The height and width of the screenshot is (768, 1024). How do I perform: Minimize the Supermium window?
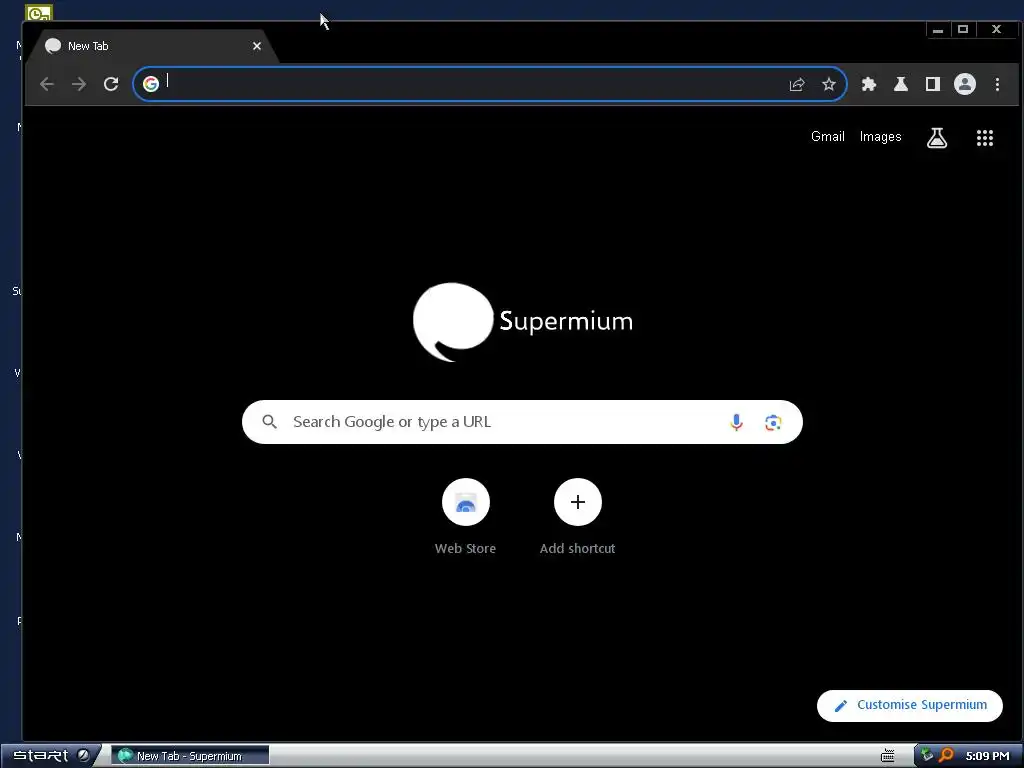pos(938,29)
